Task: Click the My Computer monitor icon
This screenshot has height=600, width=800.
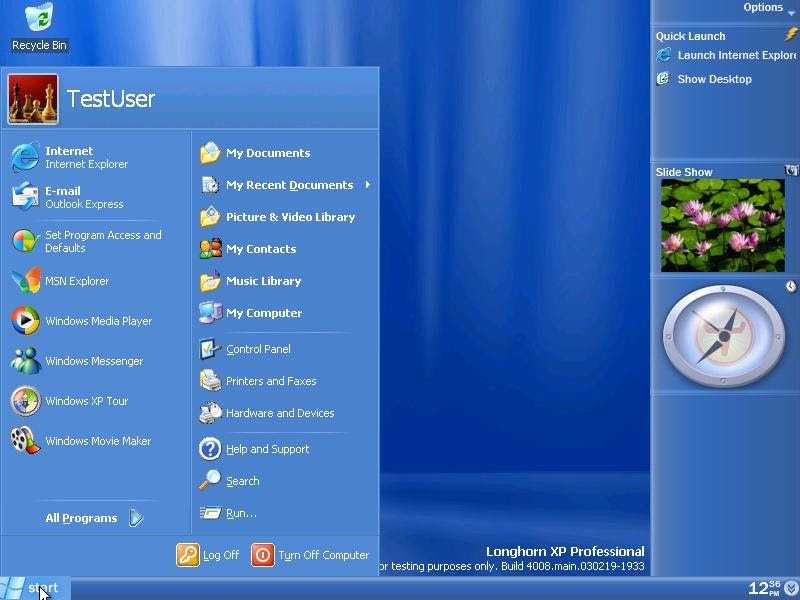Action: (210, 313)
